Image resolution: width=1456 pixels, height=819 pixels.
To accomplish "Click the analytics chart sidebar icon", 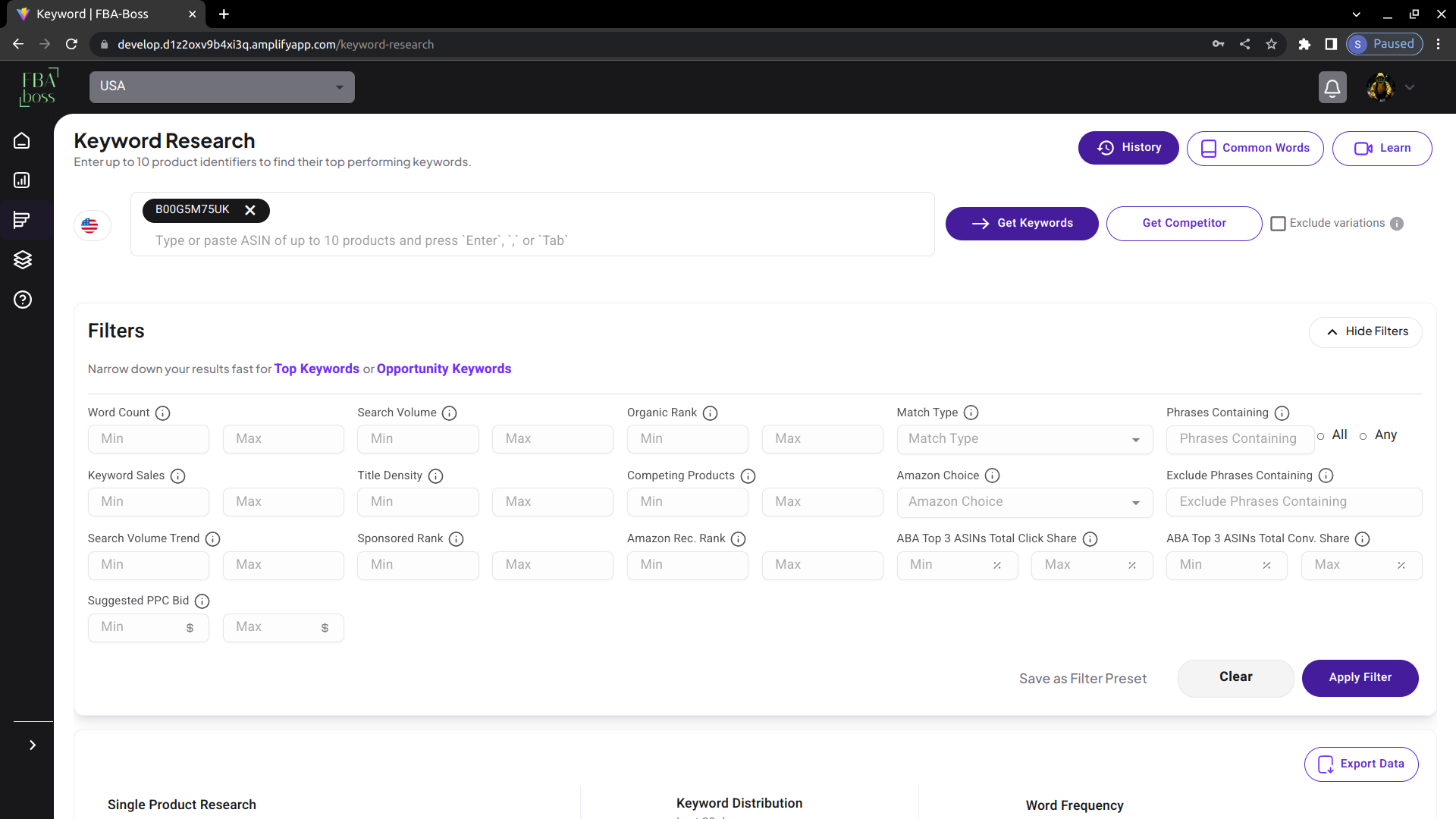I will pos(22,180).
